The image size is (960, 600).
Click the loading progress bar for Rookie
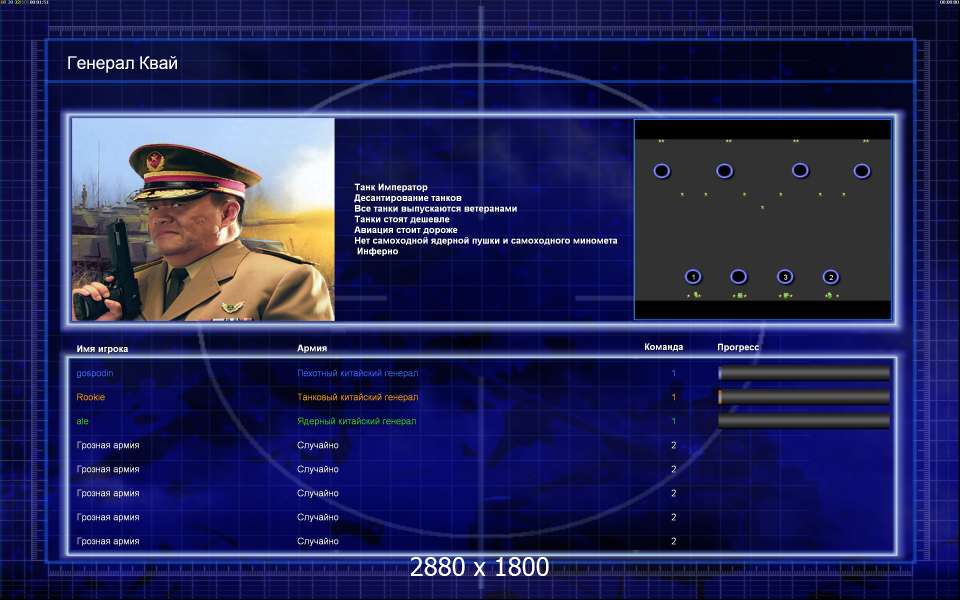click(x=804, y=397)
